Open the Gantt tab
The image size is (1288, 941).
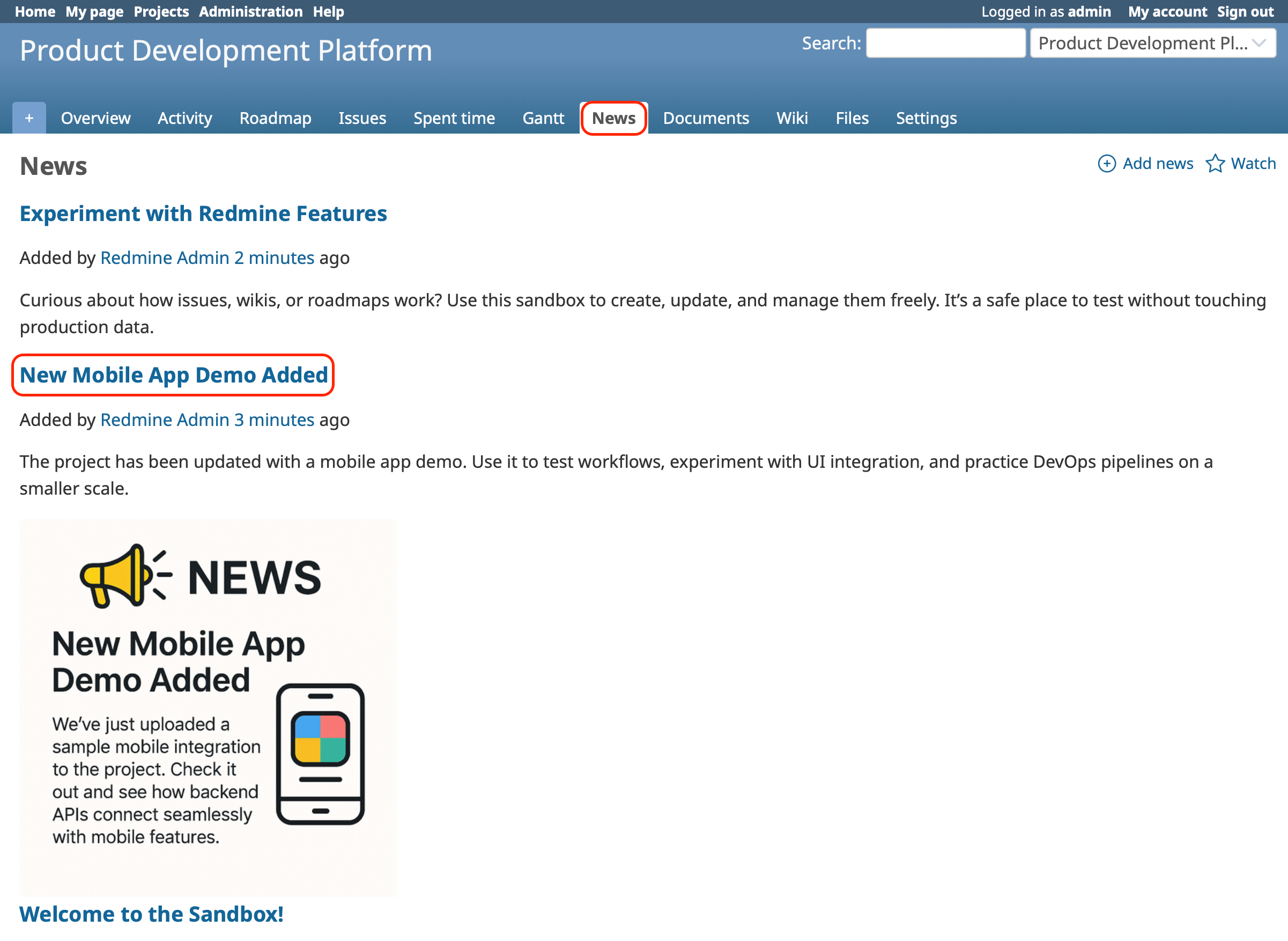[x=543, y=118]
